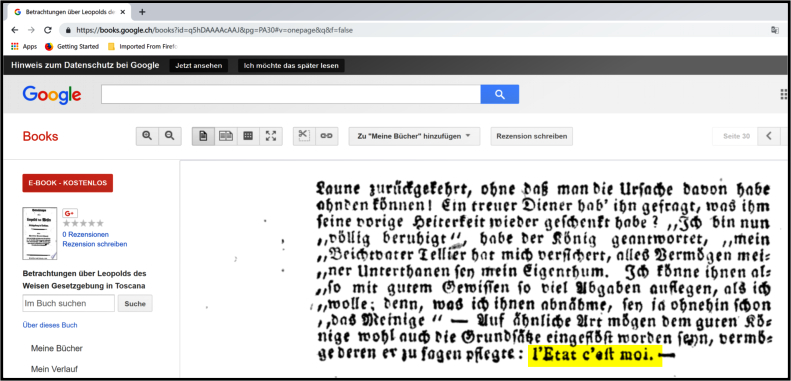Open 'Zu Meine Bücher hinzufügen' dropdown
Screen dimensions: 791x381
click(414, 136)
